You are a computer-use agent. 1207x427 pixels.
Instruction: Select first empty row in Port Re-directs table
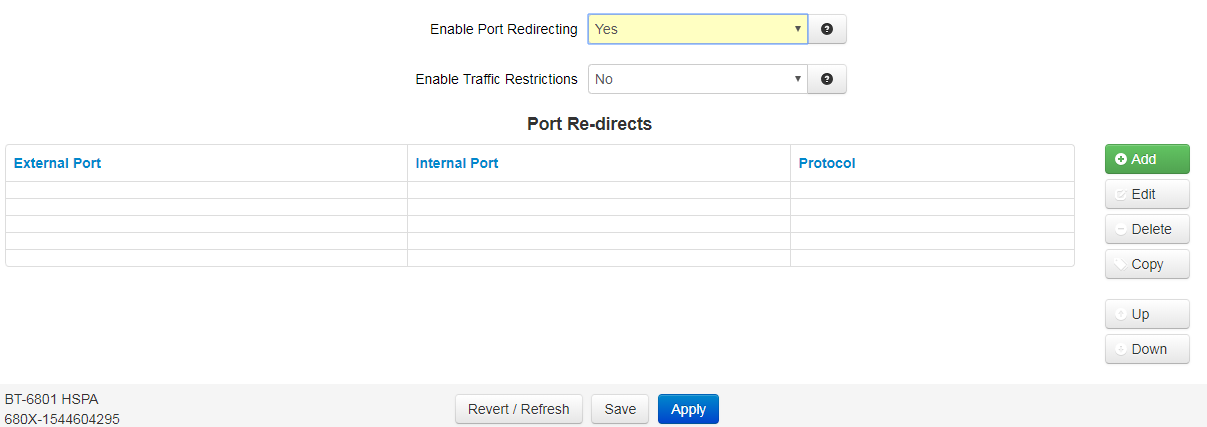pos(540,190)
